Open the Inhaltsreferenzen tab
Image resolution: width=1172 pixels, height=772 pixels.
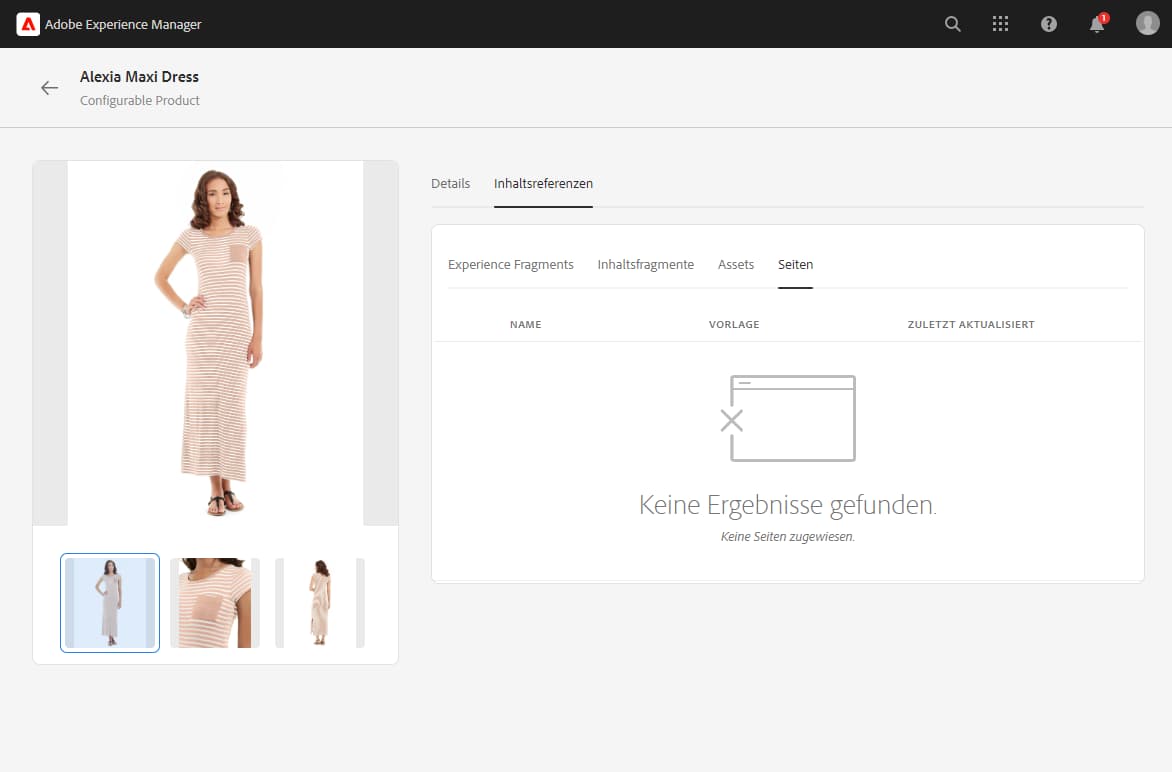tap(543, 183)
